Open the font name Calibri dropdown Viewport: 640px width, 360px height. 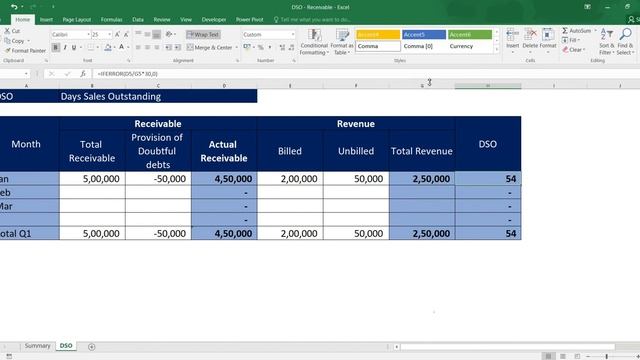pyautogui.click(x=88, y=35)
